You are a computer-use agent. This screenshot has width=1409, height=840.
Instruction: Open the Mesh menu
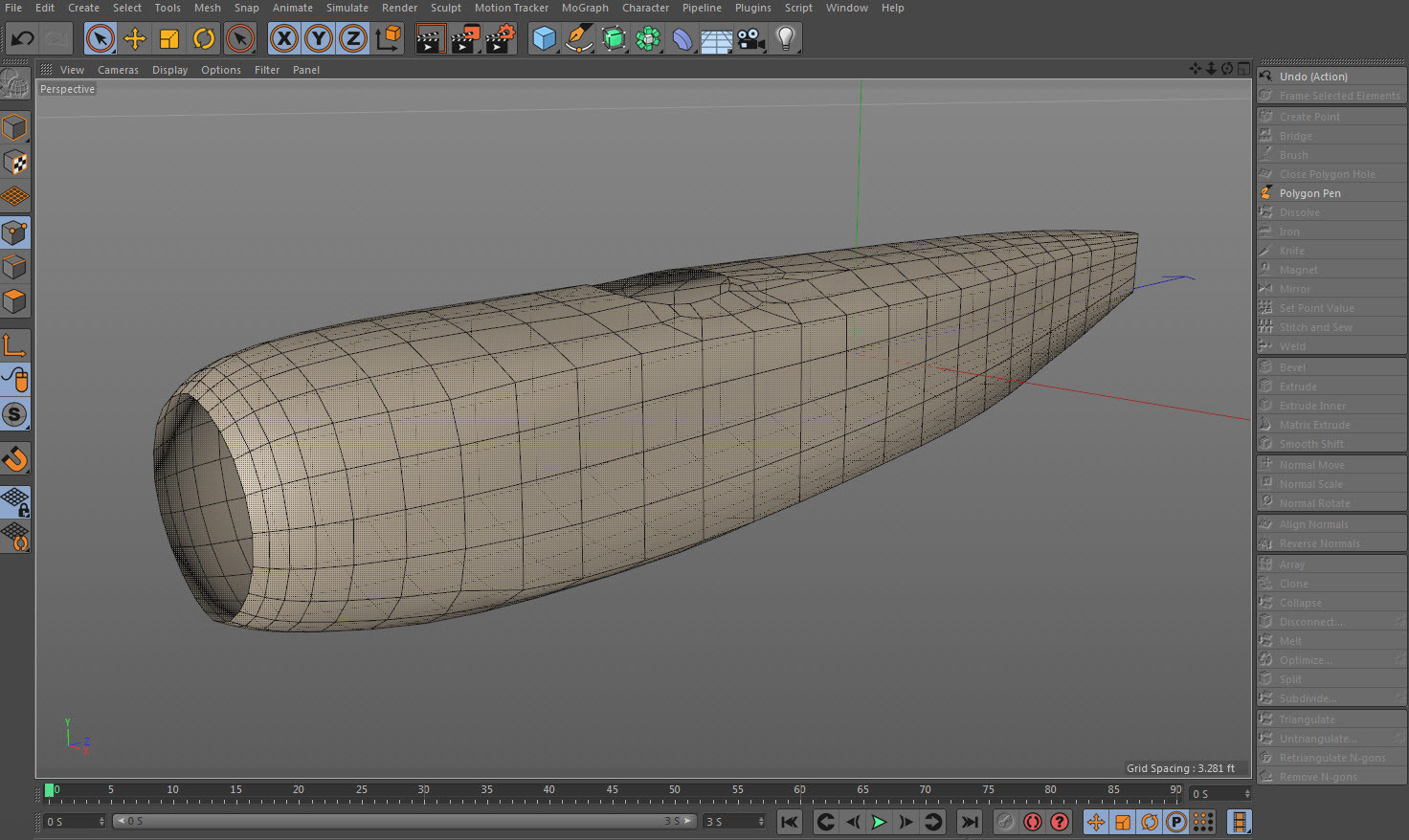(x=207, y=8)
